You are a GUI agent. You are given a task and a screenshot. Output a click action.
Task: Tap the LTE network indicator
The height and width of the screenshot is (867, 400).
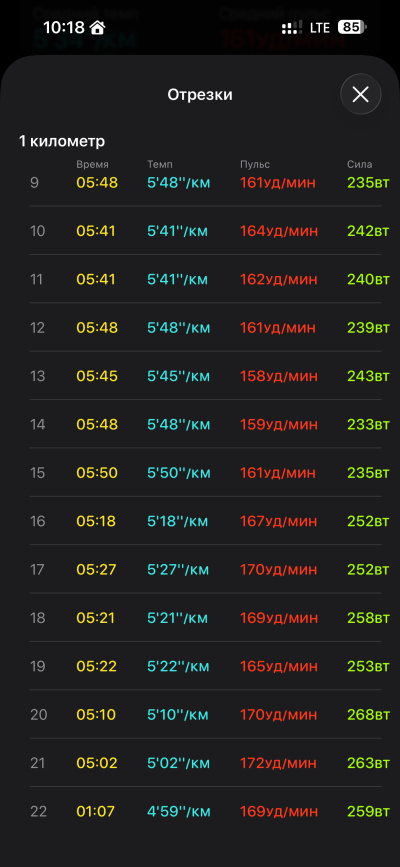[320, 27]
